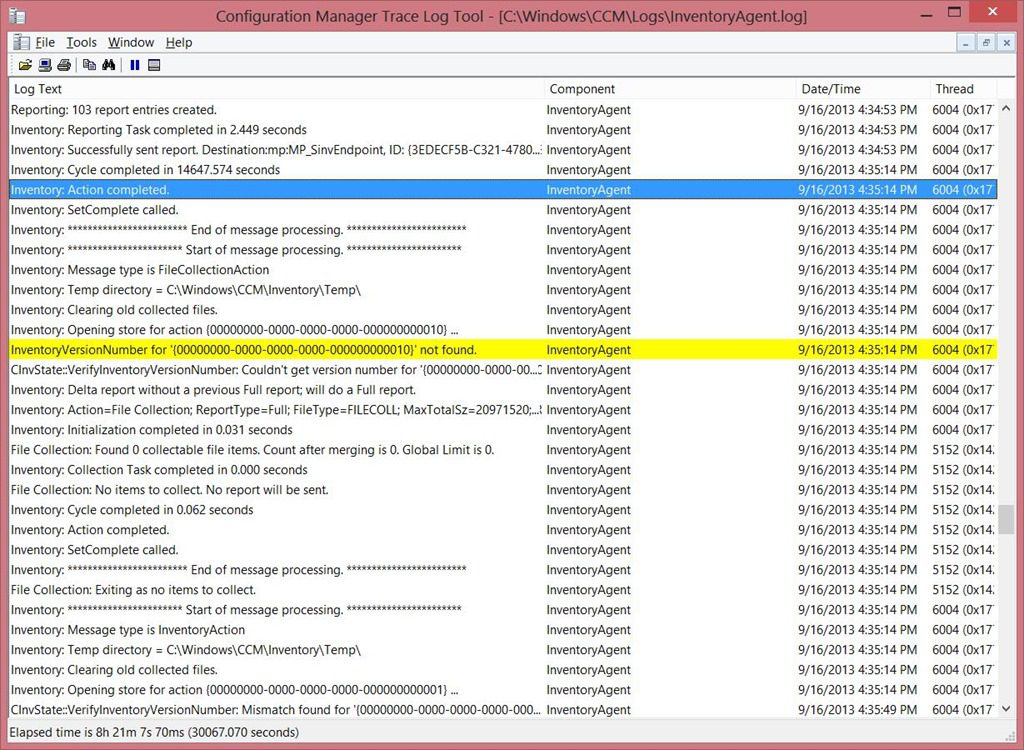This screenshot has width=1024, height=750.
Task: Select row 'Action=File Collection; ReportType=Full'
Action: [x=503, y=410]
